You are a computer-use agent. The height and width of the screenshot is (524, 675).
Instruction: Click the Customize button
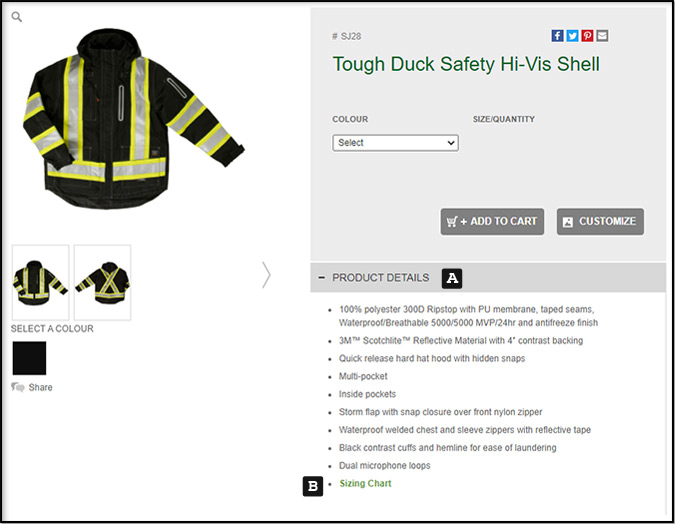click(x=600, y=222)
